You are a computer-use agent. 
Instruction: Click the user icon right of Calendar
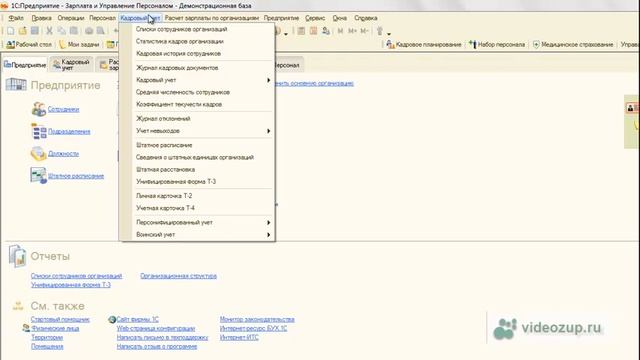point(326,31)
